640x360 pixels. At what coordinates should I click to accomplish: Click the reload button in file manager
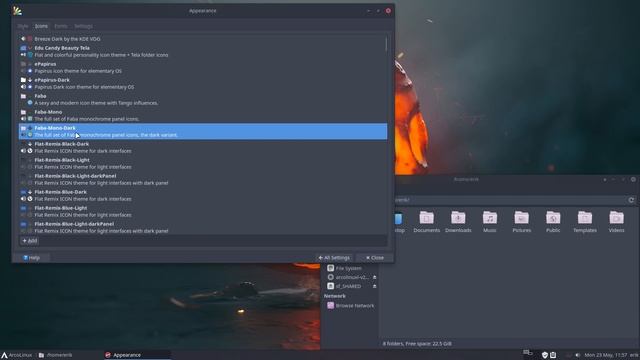coord(631,200)
